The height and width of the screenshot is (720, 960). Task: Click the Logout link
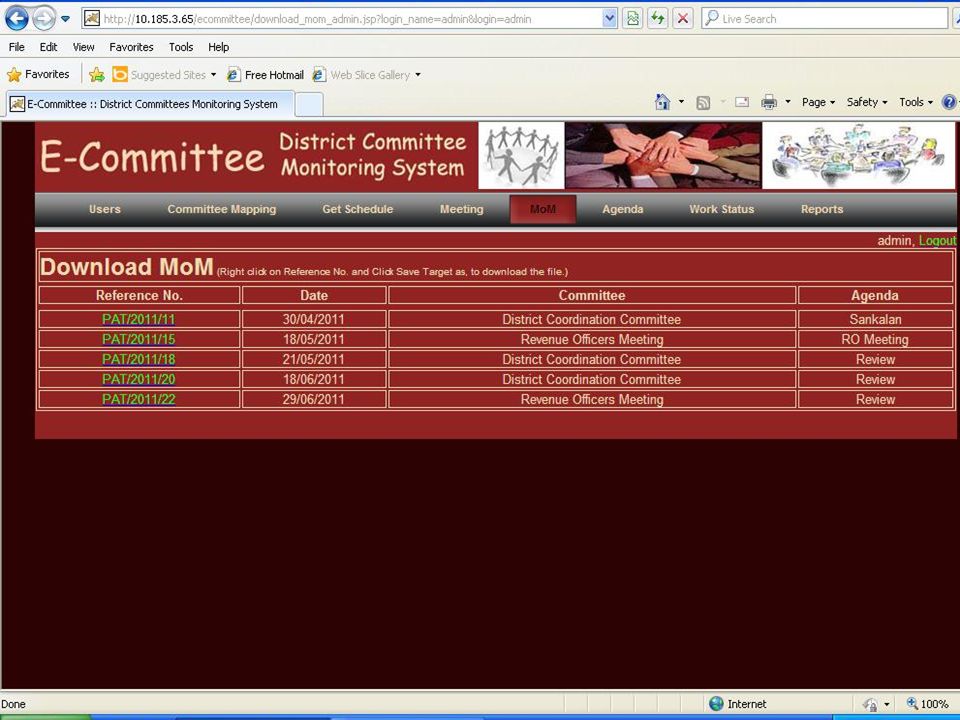click(937, 241)
